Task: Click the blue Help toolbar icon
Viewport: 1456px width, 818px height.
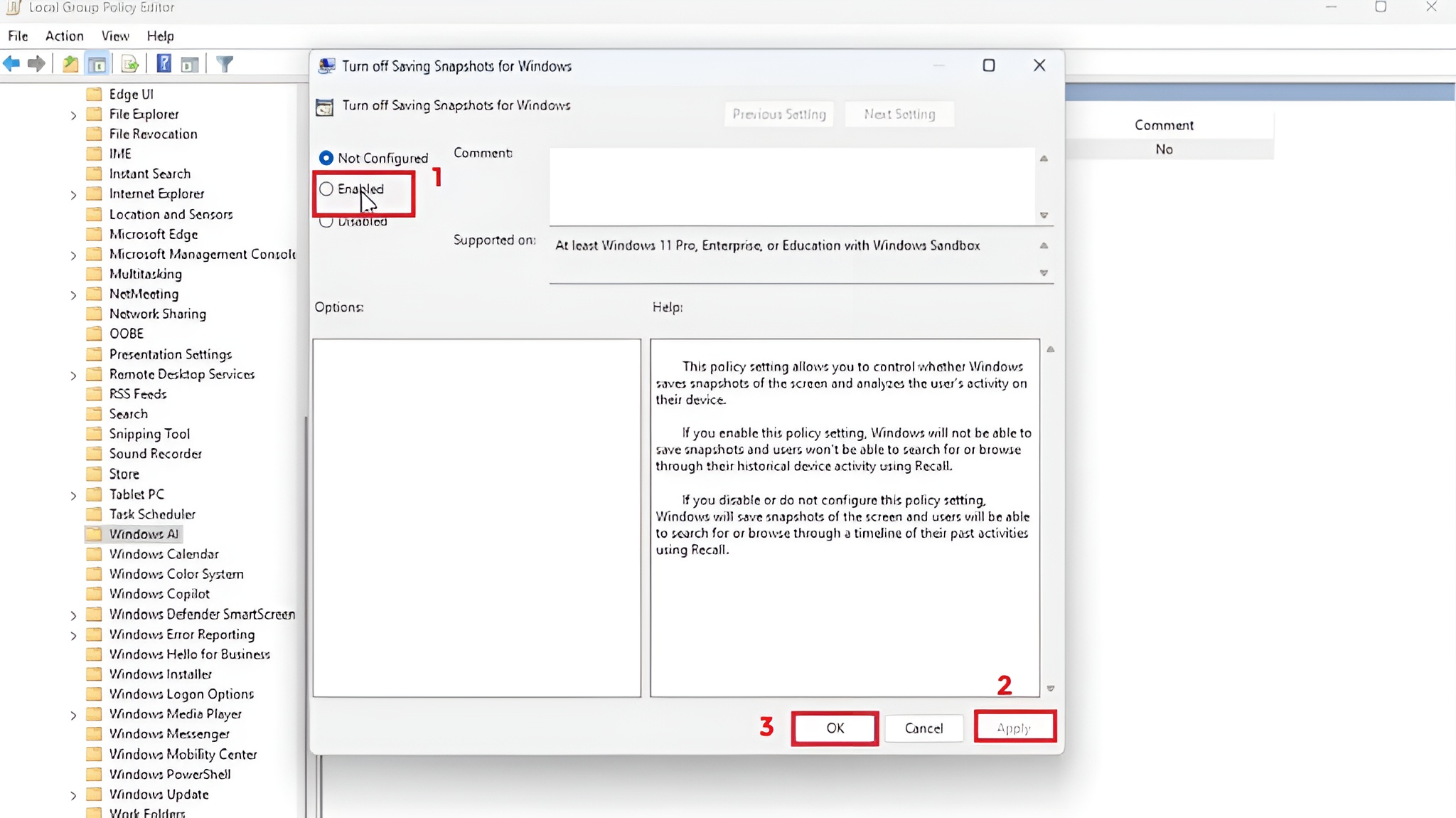Action: tap(164, 64)
